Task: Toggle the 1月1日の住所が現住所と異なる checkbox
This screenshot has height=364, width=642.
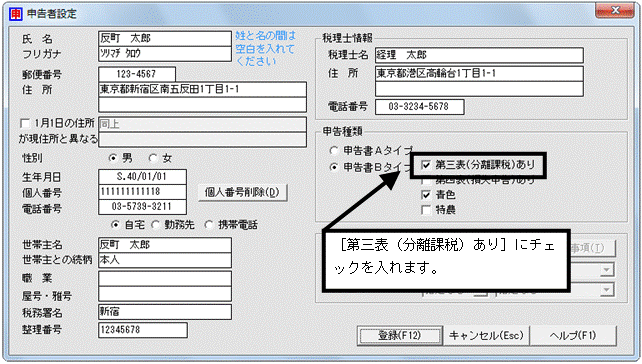Action: coord(25,123)
